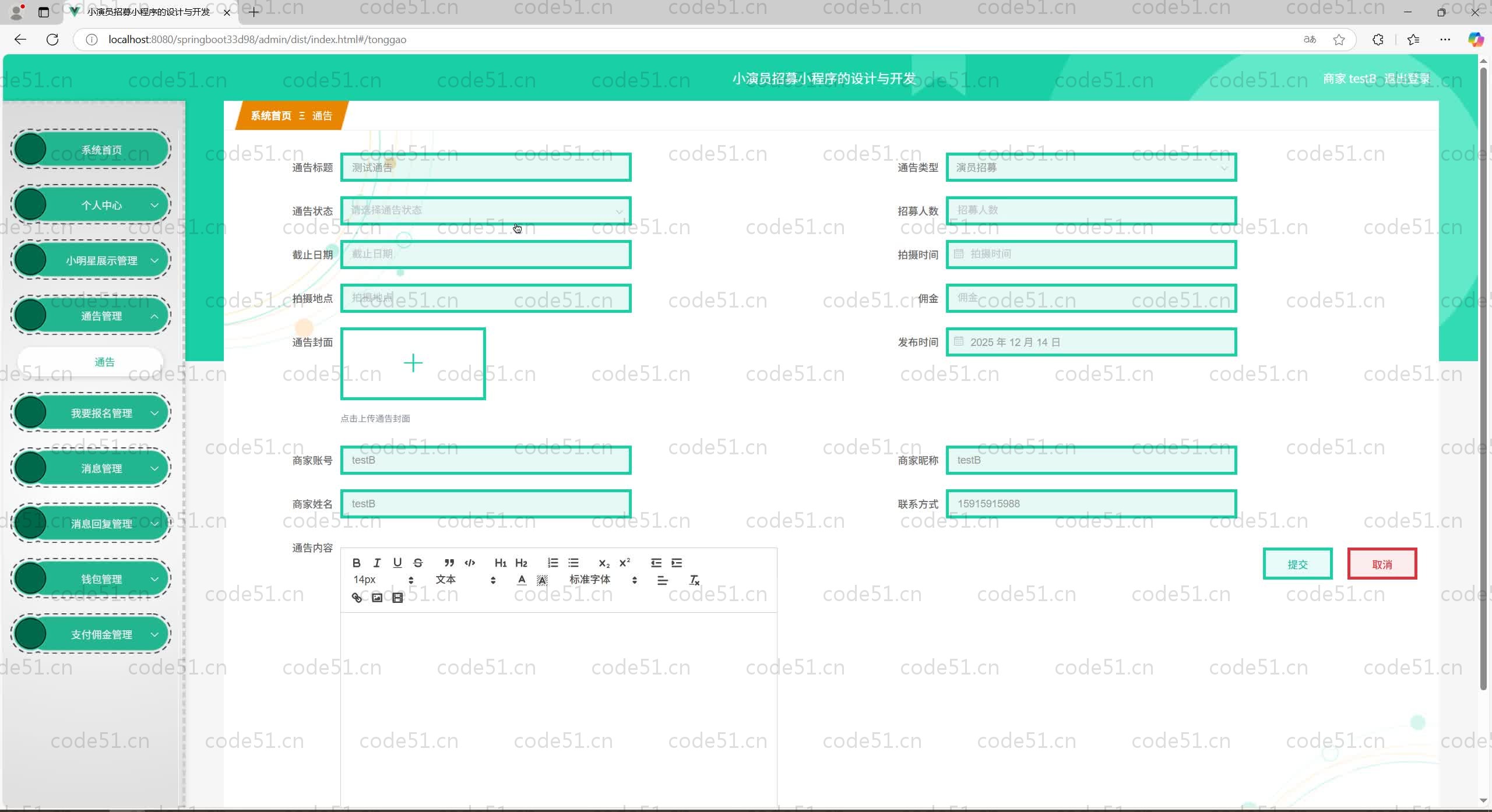This screenshot has height=812, width=1492.
Task: Toggle italic formatting
Action: point(376,563)
